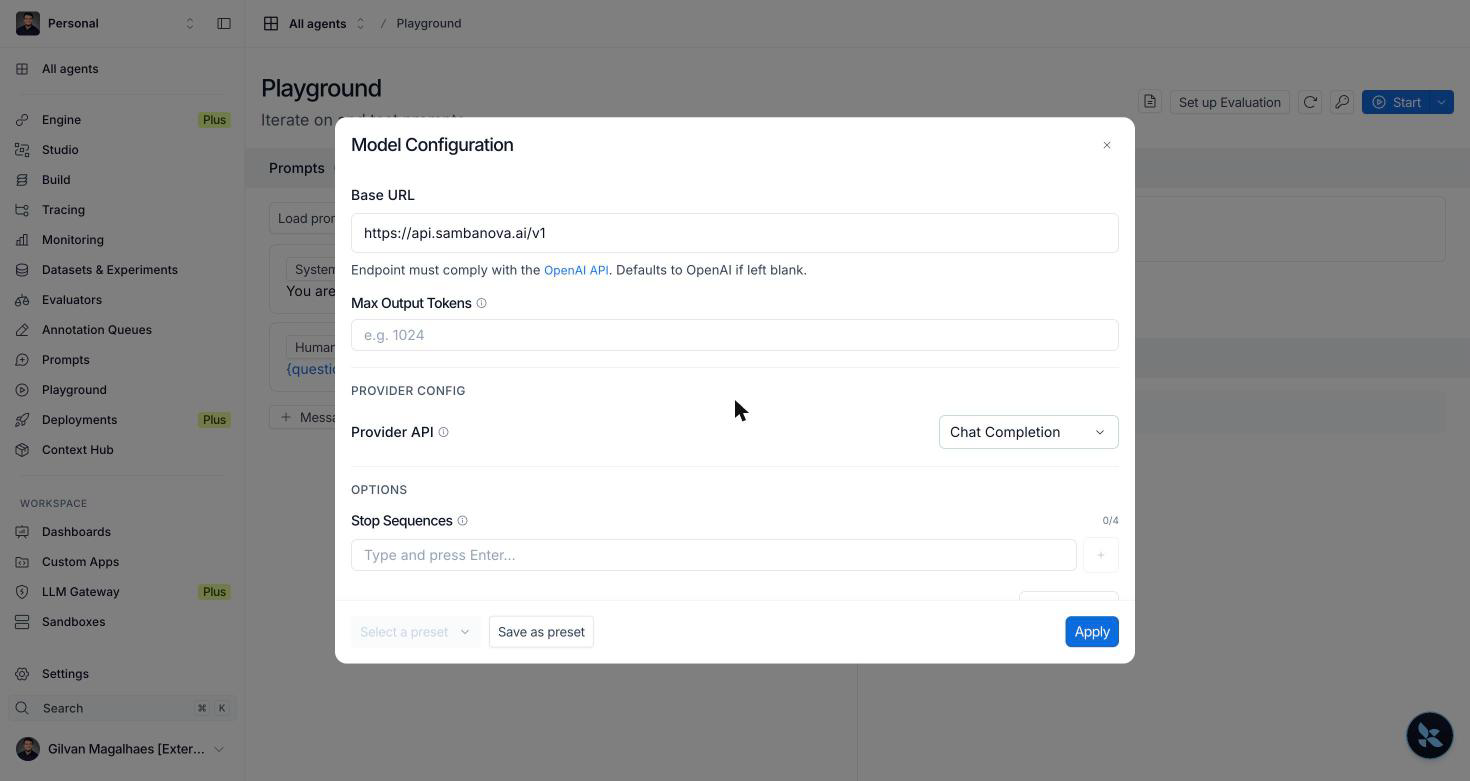Open the Personal workspace switcher
The width and height of the screenshot is (1470, 781).
coord(106,23)
